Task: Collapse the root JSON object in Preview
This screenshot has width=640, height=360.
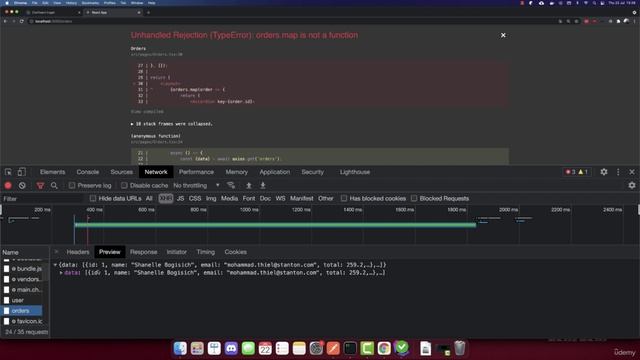Action: pyautogui.click(x=55, y=265)
